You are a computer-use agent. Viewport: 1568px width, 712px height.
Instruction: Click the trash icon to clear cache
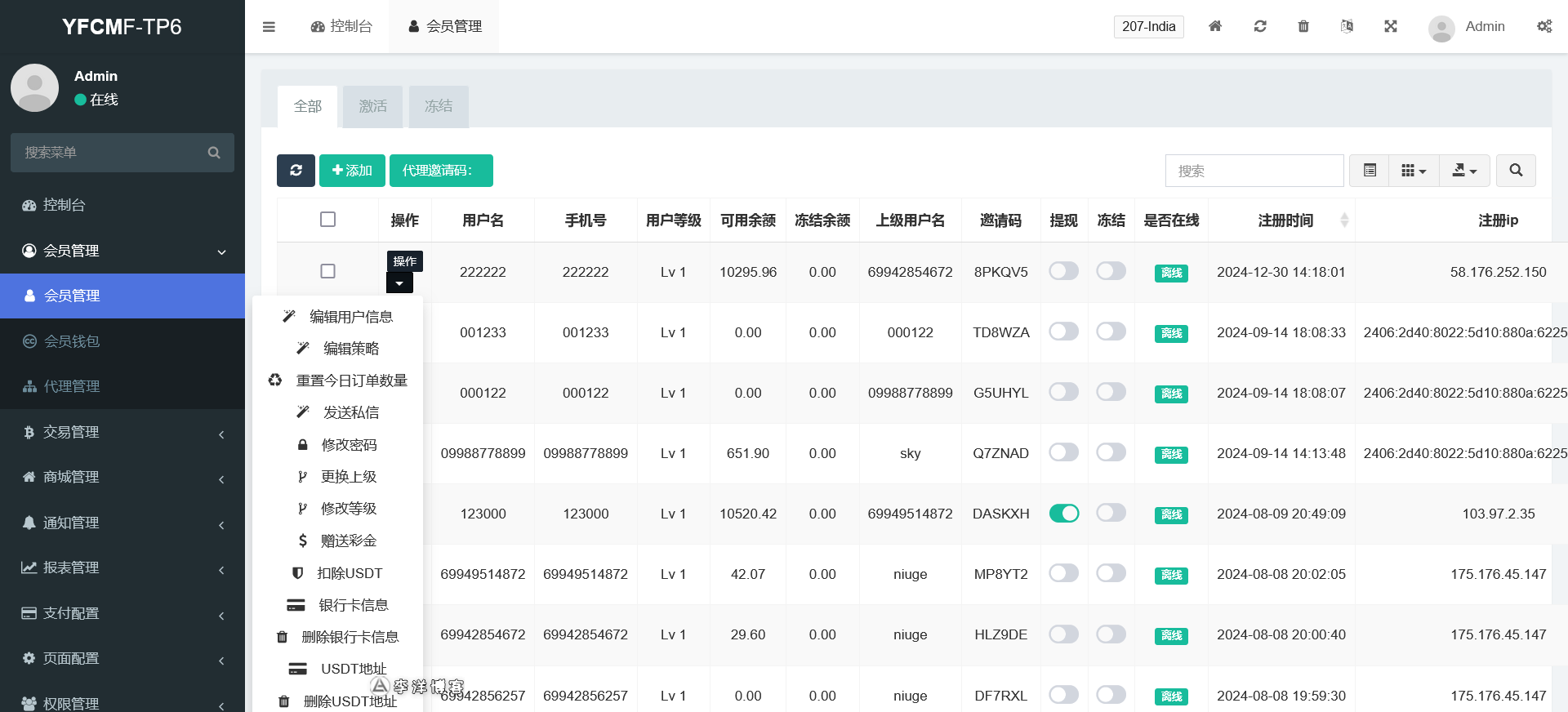pyautogui.click(x=1303, y=26)
